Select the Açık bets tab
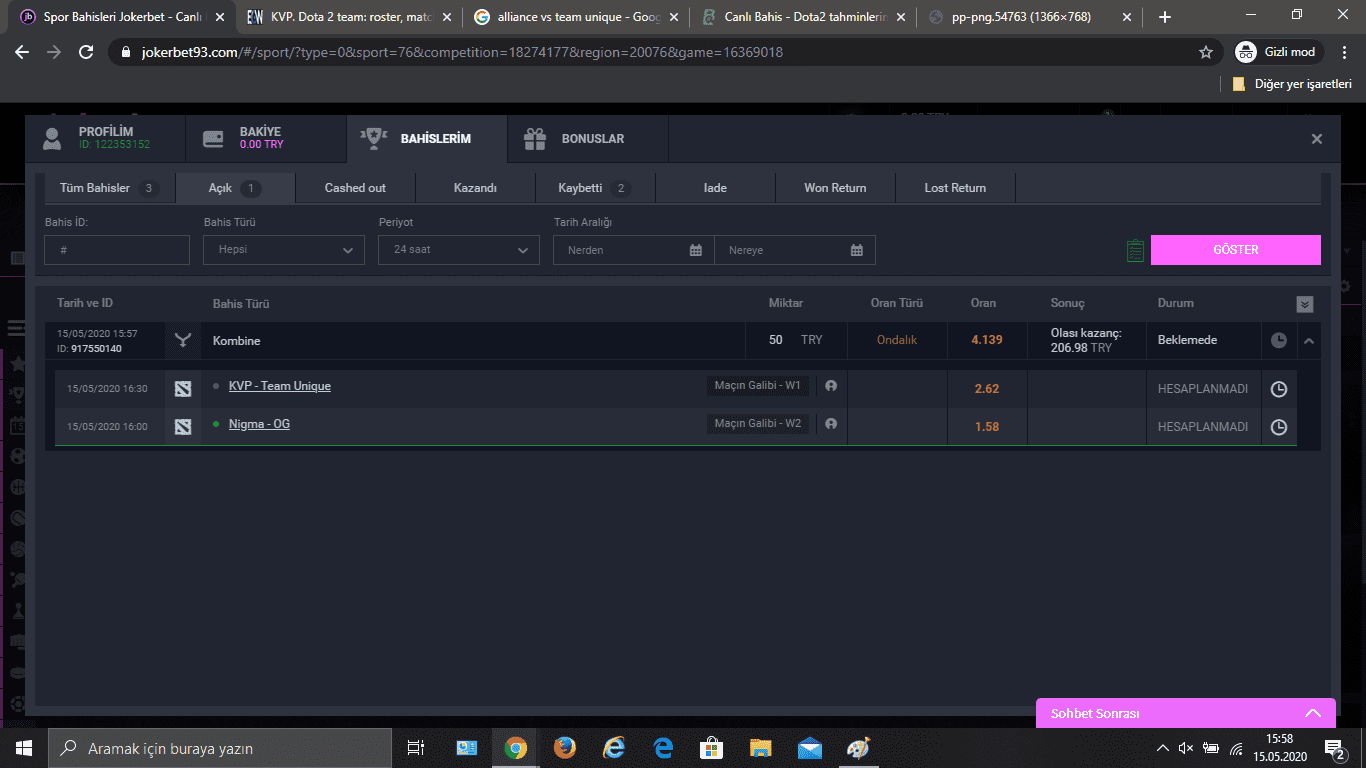The width and height of the screenshot is (1366, 768). point(235,188)
